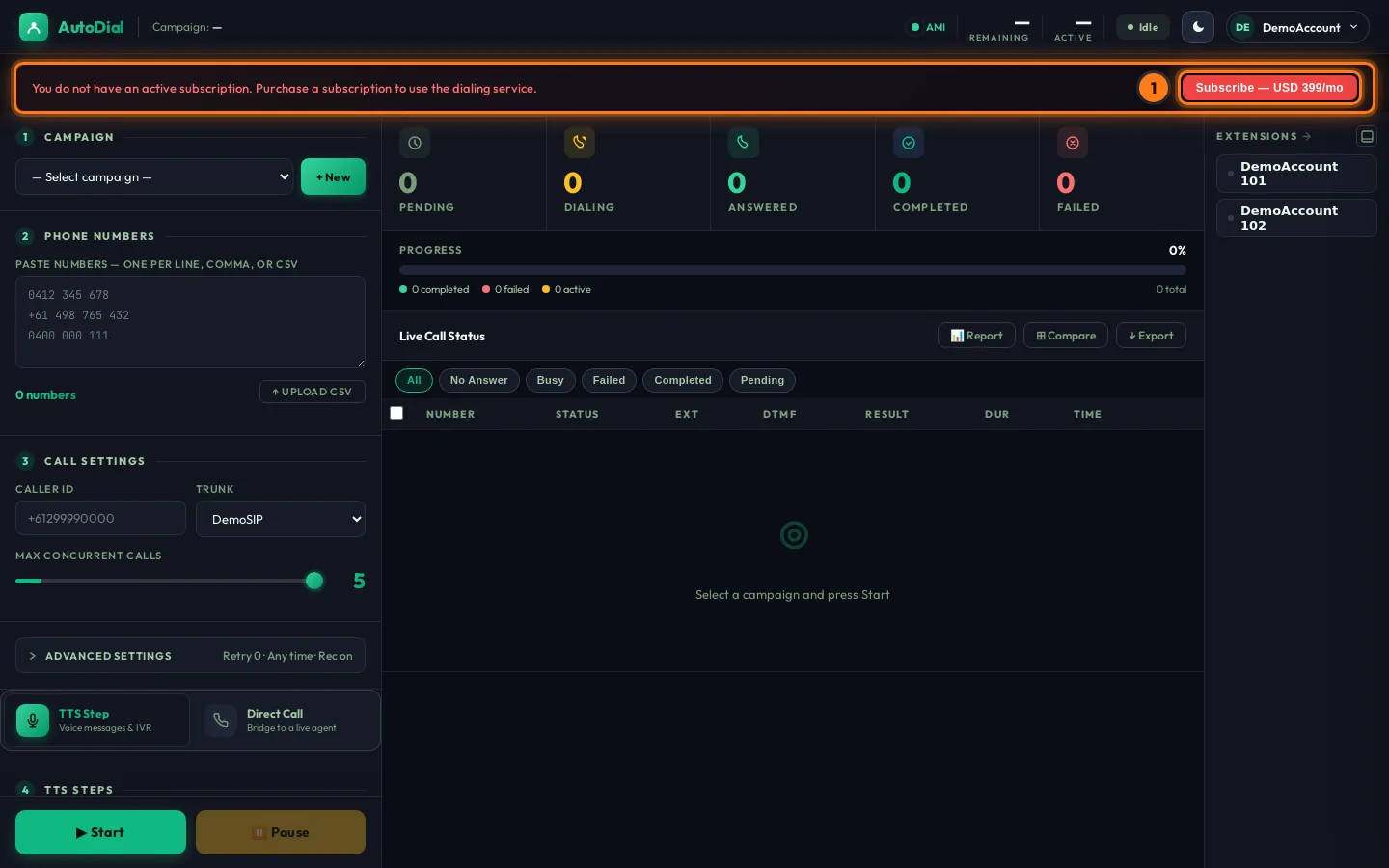1389x868 pixels.
Task: Click the Caller ID input field
Action: pyautogui.click(x=100, y=518)
